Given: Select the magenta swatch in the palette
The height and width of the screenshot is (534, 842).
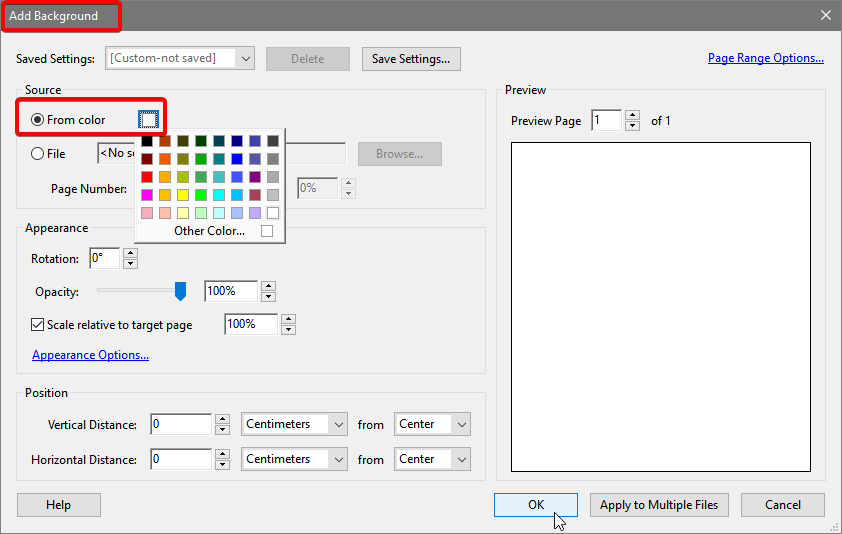Looking at the screenshot, I should [x=147, y=195].
